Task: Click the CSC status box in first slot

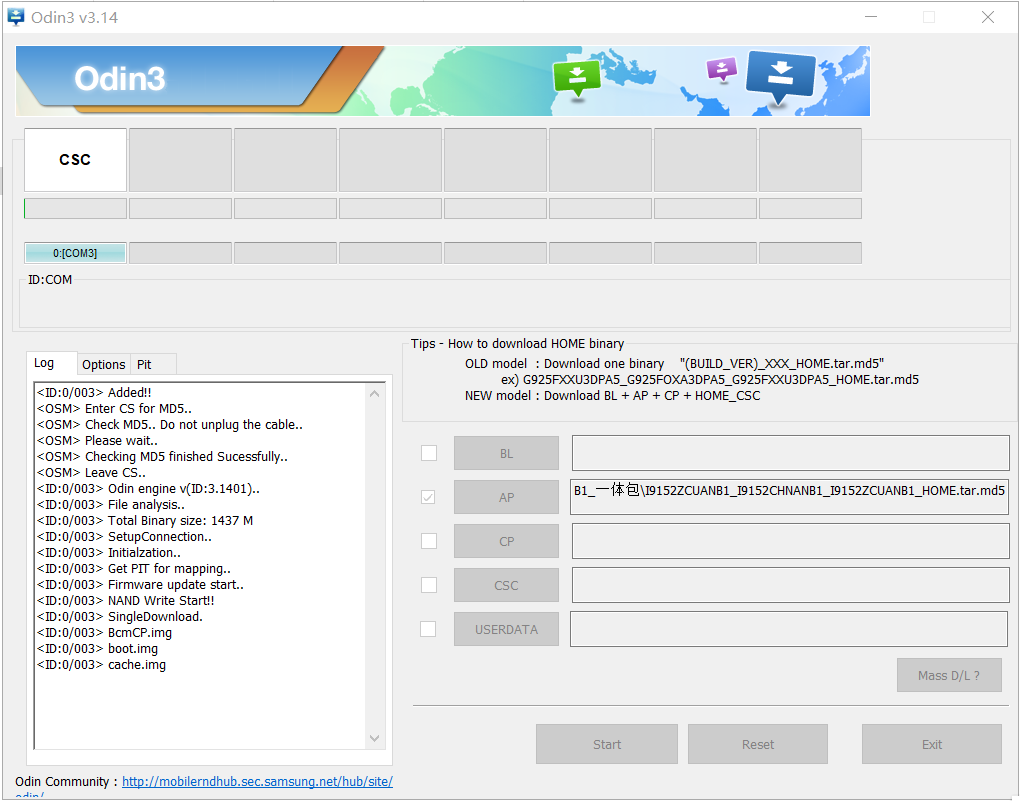Action: pos(75,159)
